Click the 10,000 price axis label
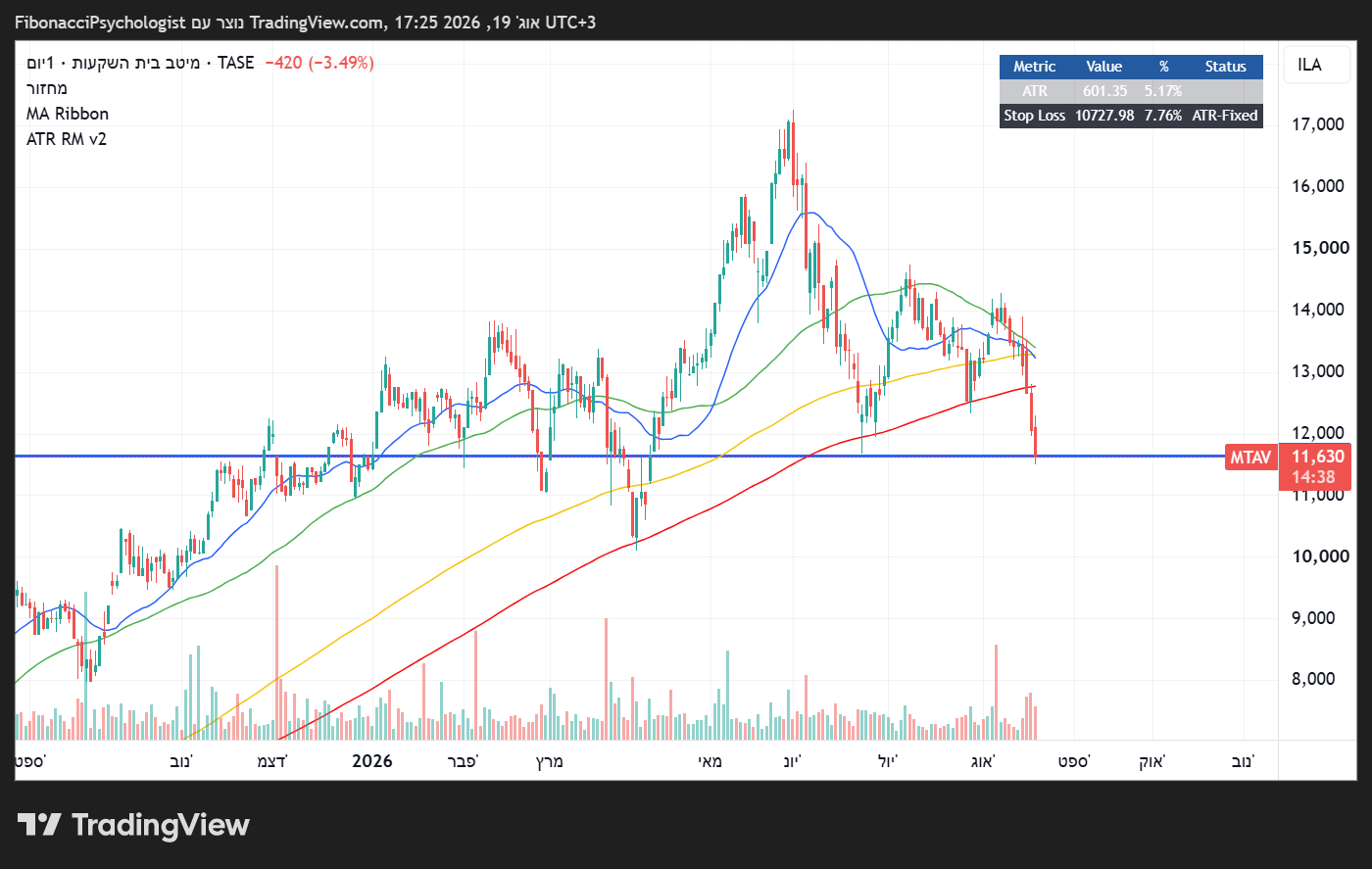The height and width of the screenshot is (869, 1372). [x=1320, y=556]
